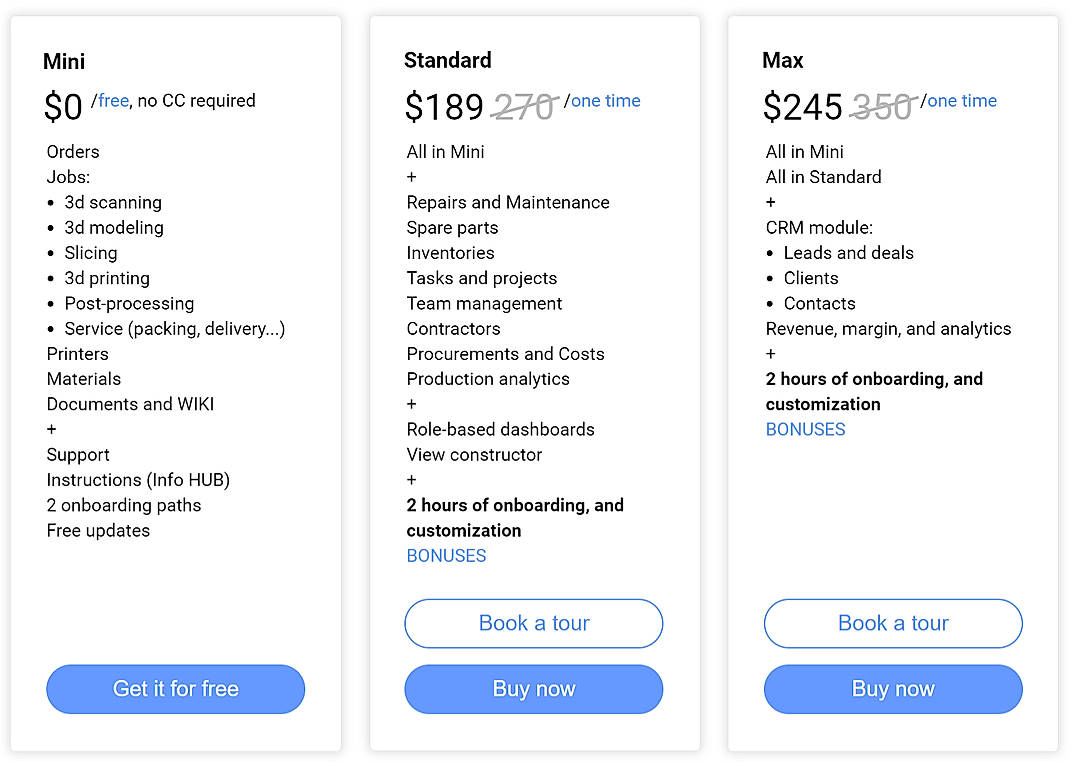This screenshot has height=762, width=1070.
Task: Click the '3d printing' bullet item
Action: coord(106,278)
